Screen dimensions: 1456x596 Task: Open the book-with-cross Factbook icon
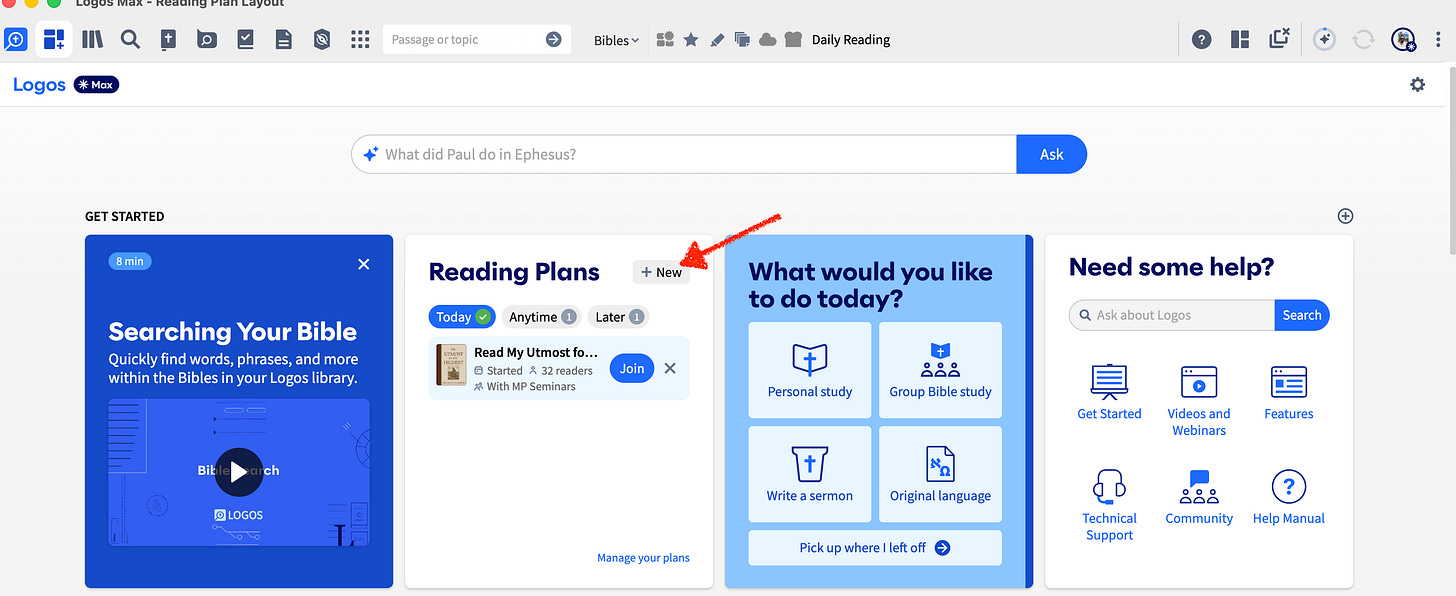[x=169, y=40]
